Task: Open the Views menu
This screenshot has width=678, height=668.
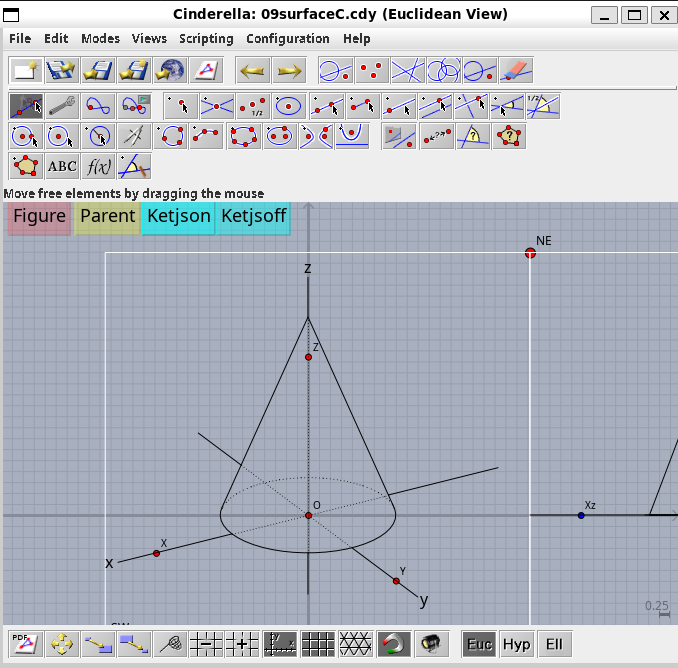Action: click(x=149, y=39)
